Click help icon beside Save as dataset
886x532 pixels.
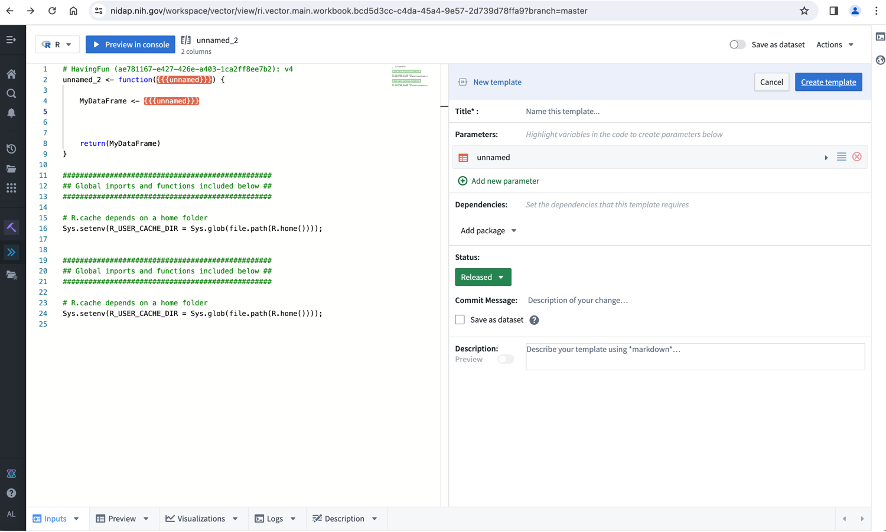pos(534,320)
